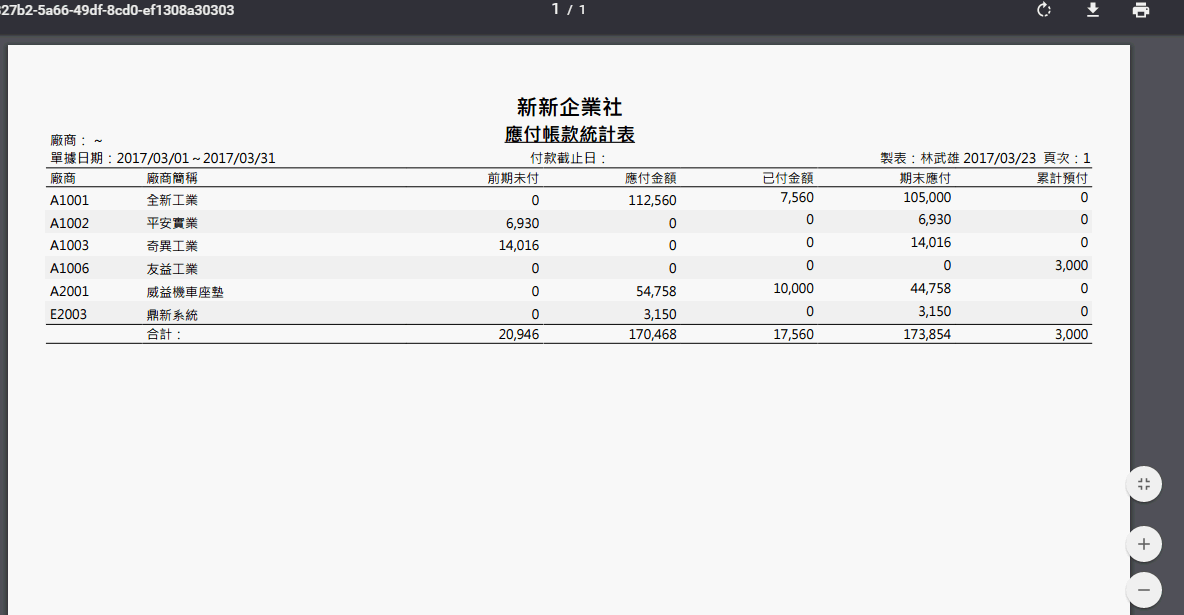The width and height of the screenshot is (1184, 615).
Task: Zoom out with the minus button
Action: pyautogui.click(x=1143, y=590)
